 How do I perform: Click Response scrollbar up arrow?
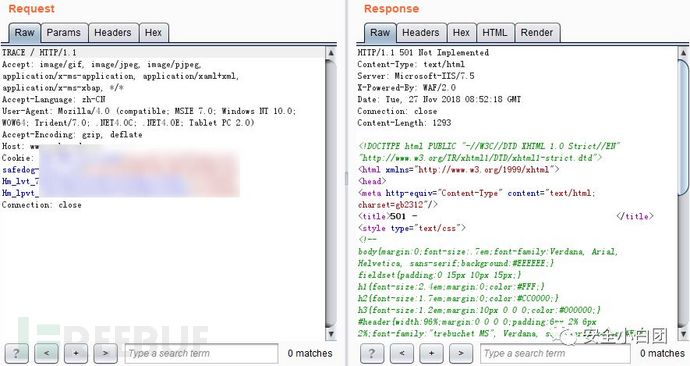[684, 53]
